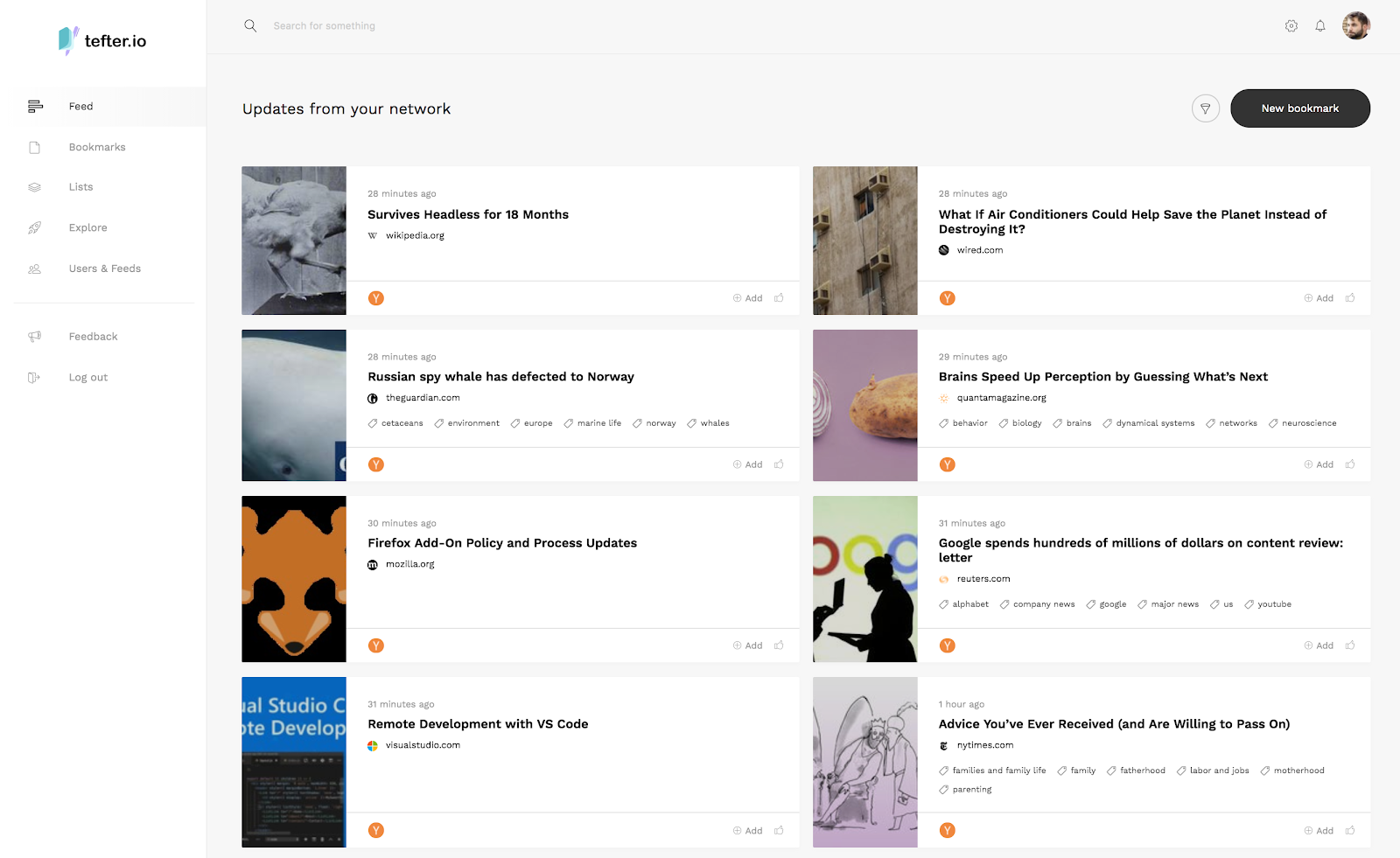Screen dimensions: 1400x858
Task: Like the Survives Headless for 18 Months bookmark
Action: 779,298
